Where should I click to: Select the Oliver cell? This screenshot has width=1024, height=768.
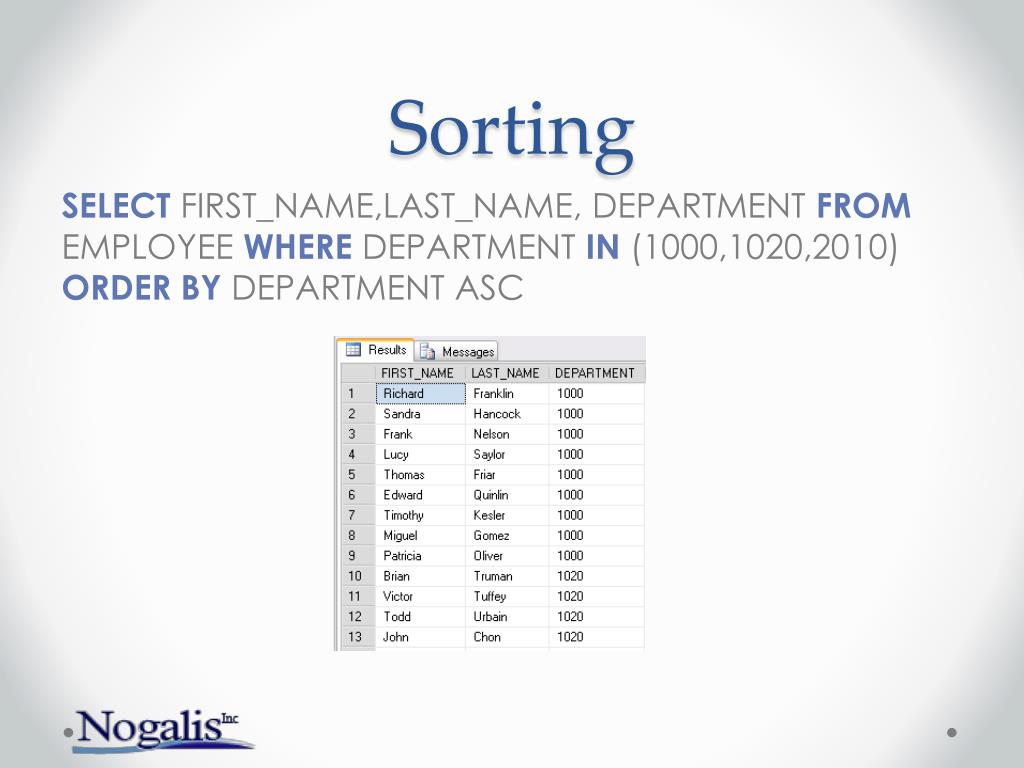click(x=507, y=556)
